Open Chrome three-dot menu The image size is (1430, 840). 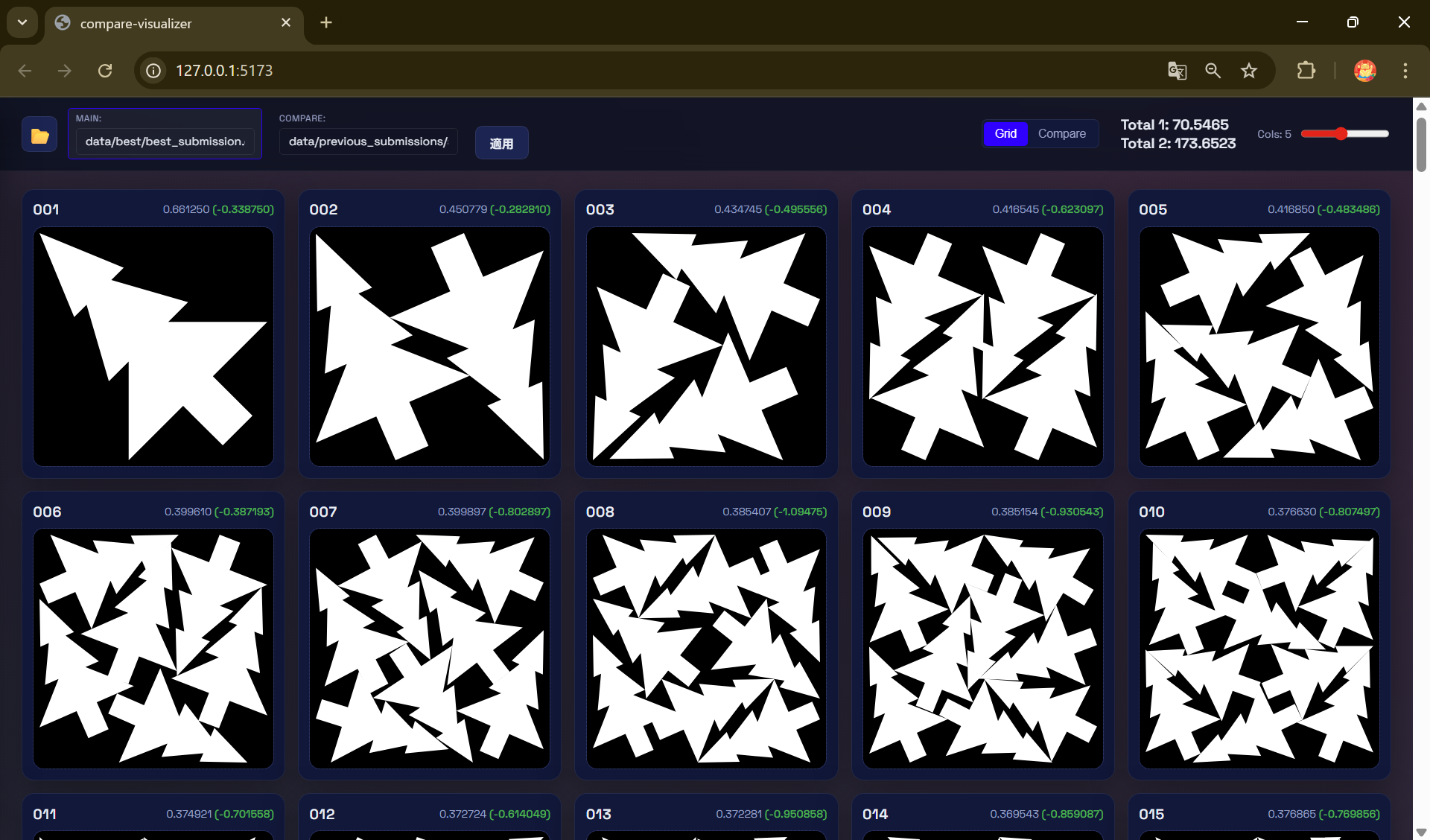click(1405, 71)
